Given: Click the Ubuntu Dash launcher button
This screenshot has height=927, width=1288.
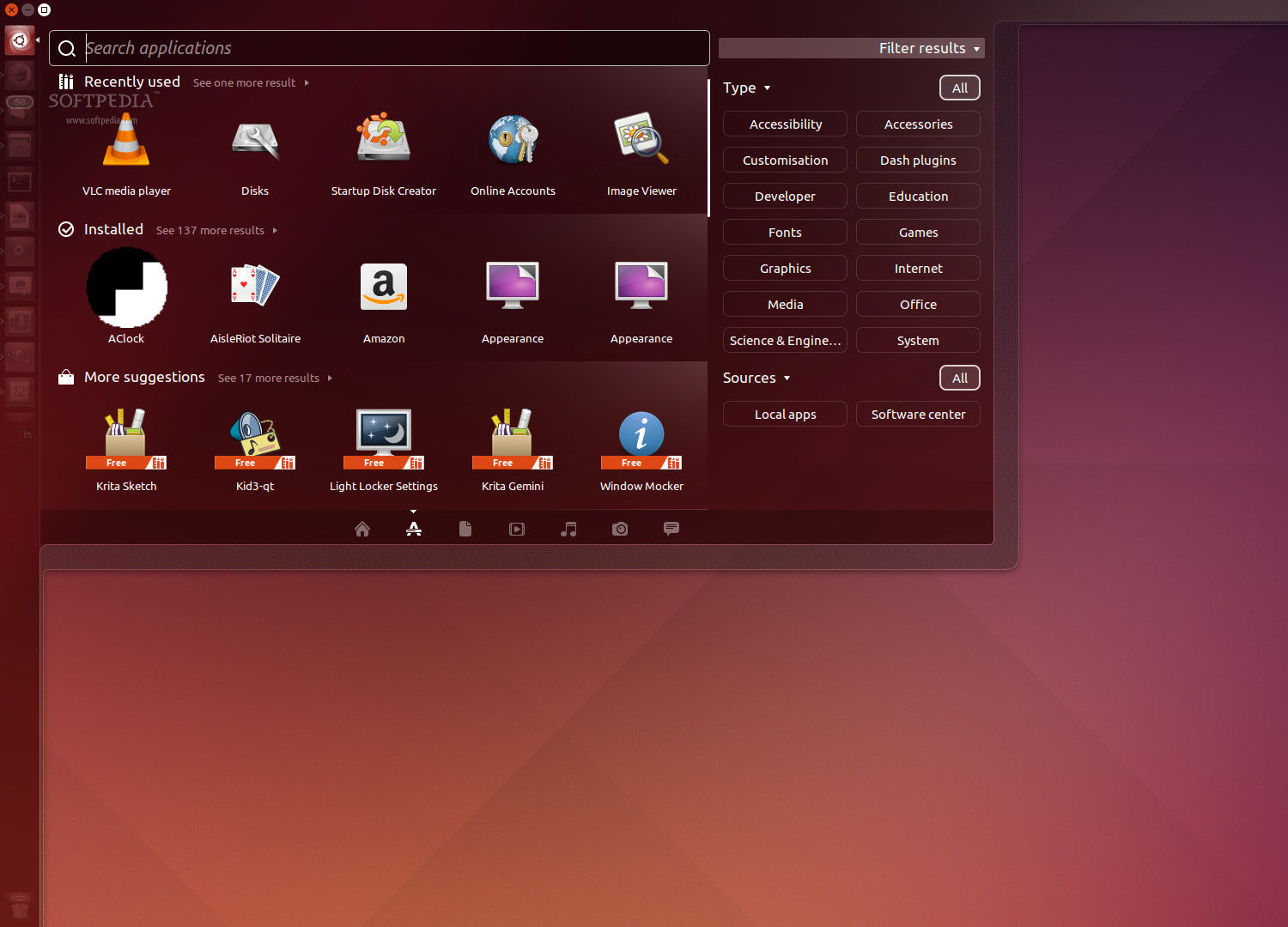Looking at the screenshot, I should 20,40.
